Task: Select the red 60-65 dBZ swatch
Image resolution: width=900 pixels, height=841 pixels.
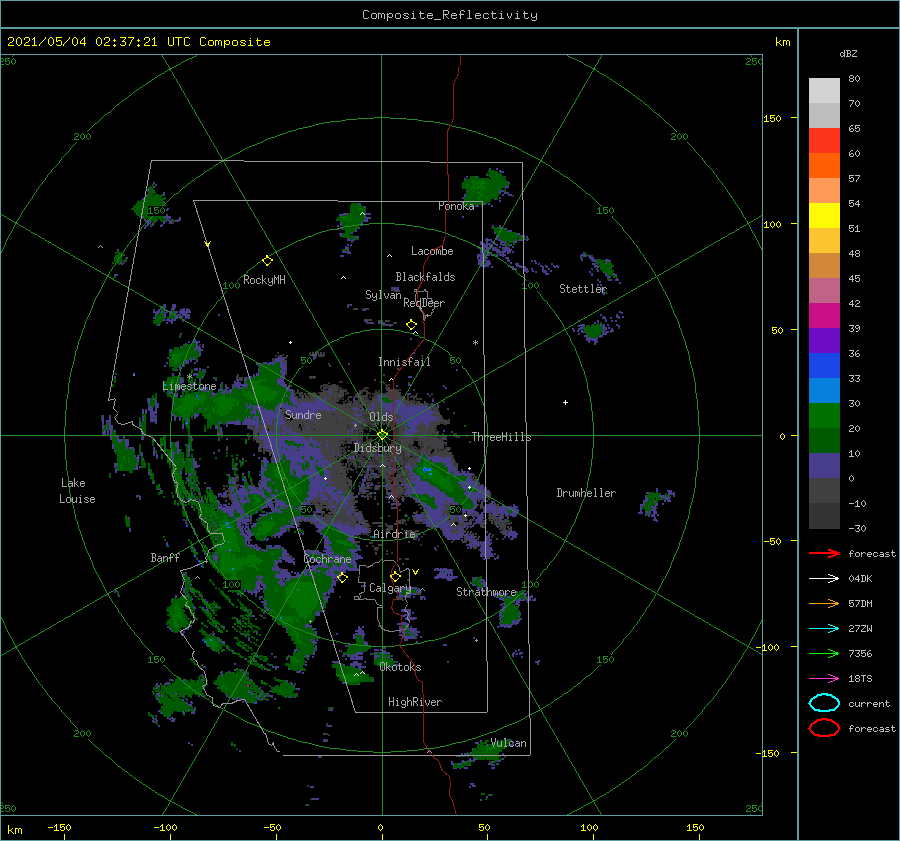Action: (824, 141)
